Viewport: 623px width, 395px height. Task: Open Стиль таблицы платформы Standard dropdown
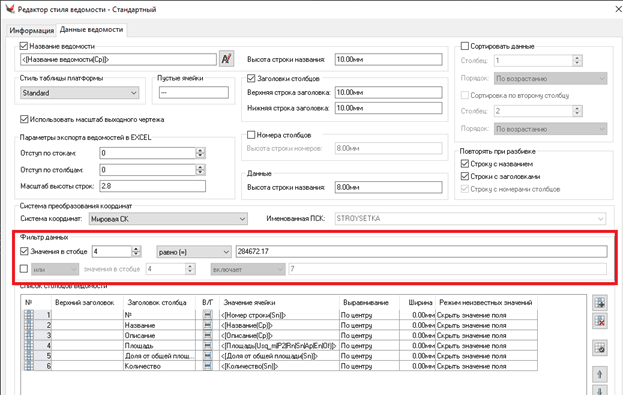click(x=79, y=93)
